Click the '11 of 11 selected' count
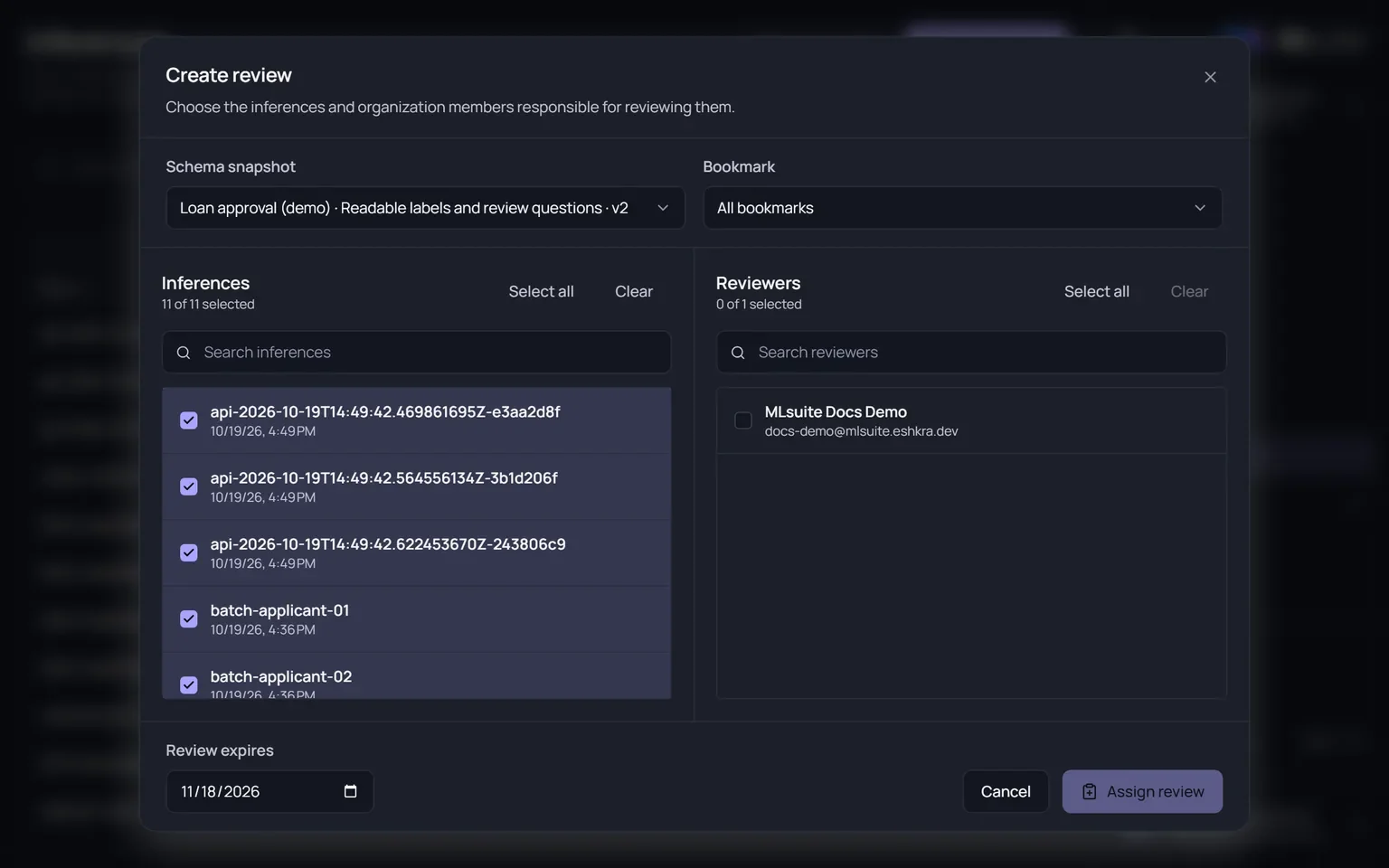The height and width of the screenshot is (868, 1389). [208, 305]
